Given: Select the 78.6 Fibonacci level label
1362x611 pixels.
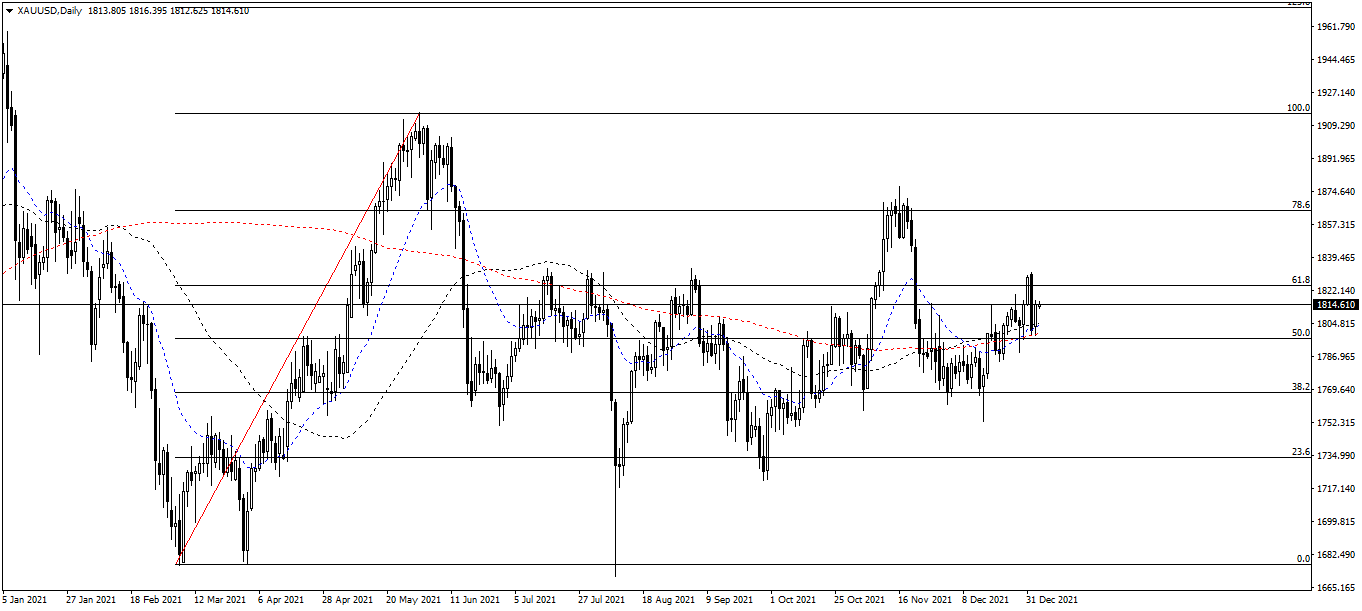Looking at the screenshot, I should pos(1300,204).
